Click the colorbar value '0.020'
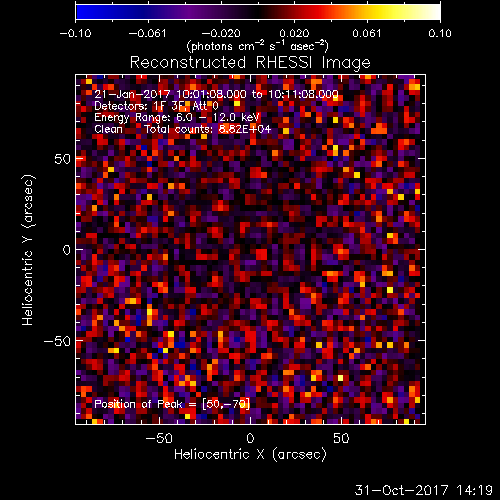This screenshot has width=500, height=500. pos(294,33)
